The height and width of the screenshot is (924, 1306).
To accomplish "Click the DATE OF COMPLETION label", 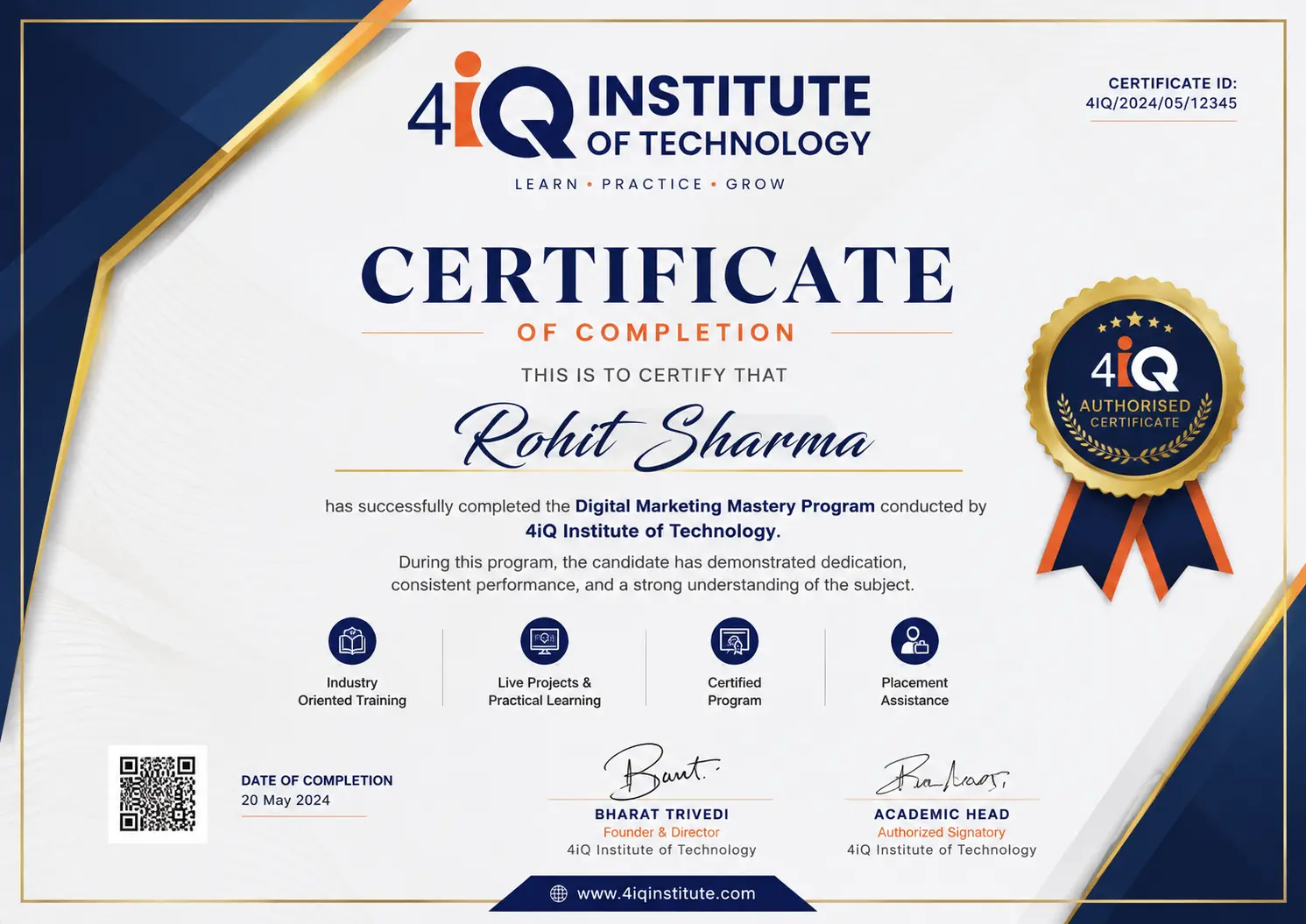I will pyautogui.click(x=317, y=780).
